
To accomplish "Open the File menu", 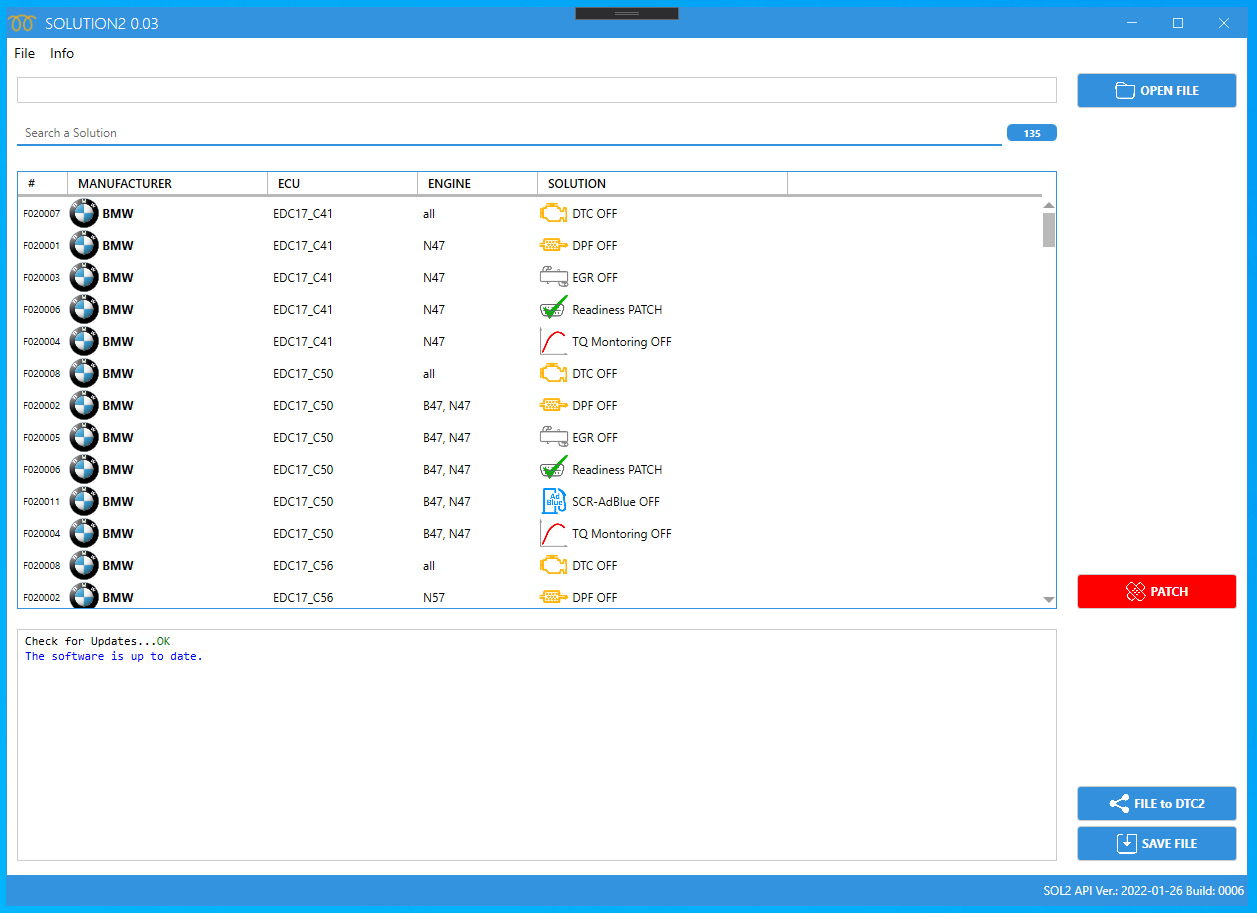I will coord(24,53).
